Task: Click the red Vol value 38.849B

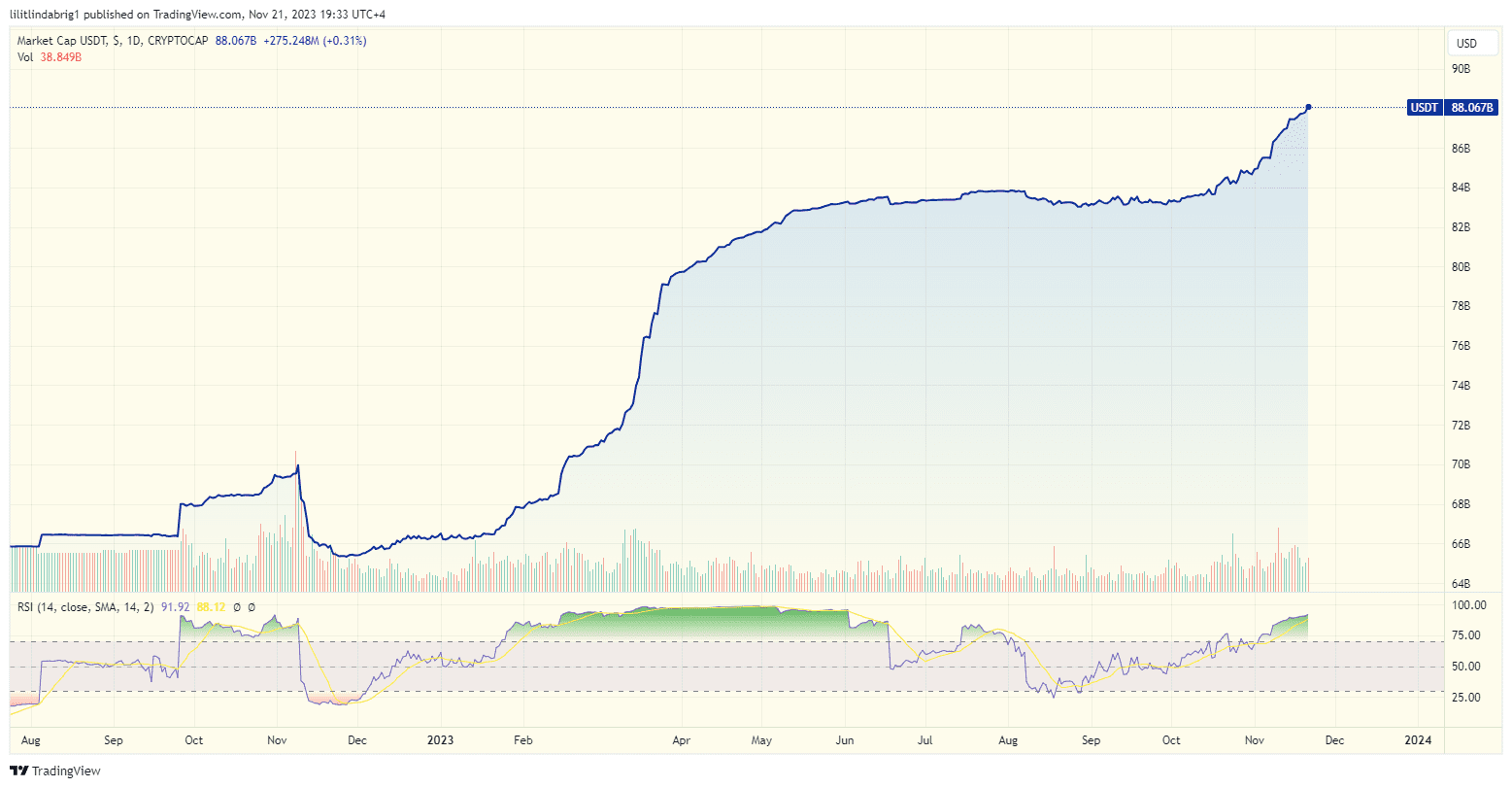Action: [x=59, y=57]
